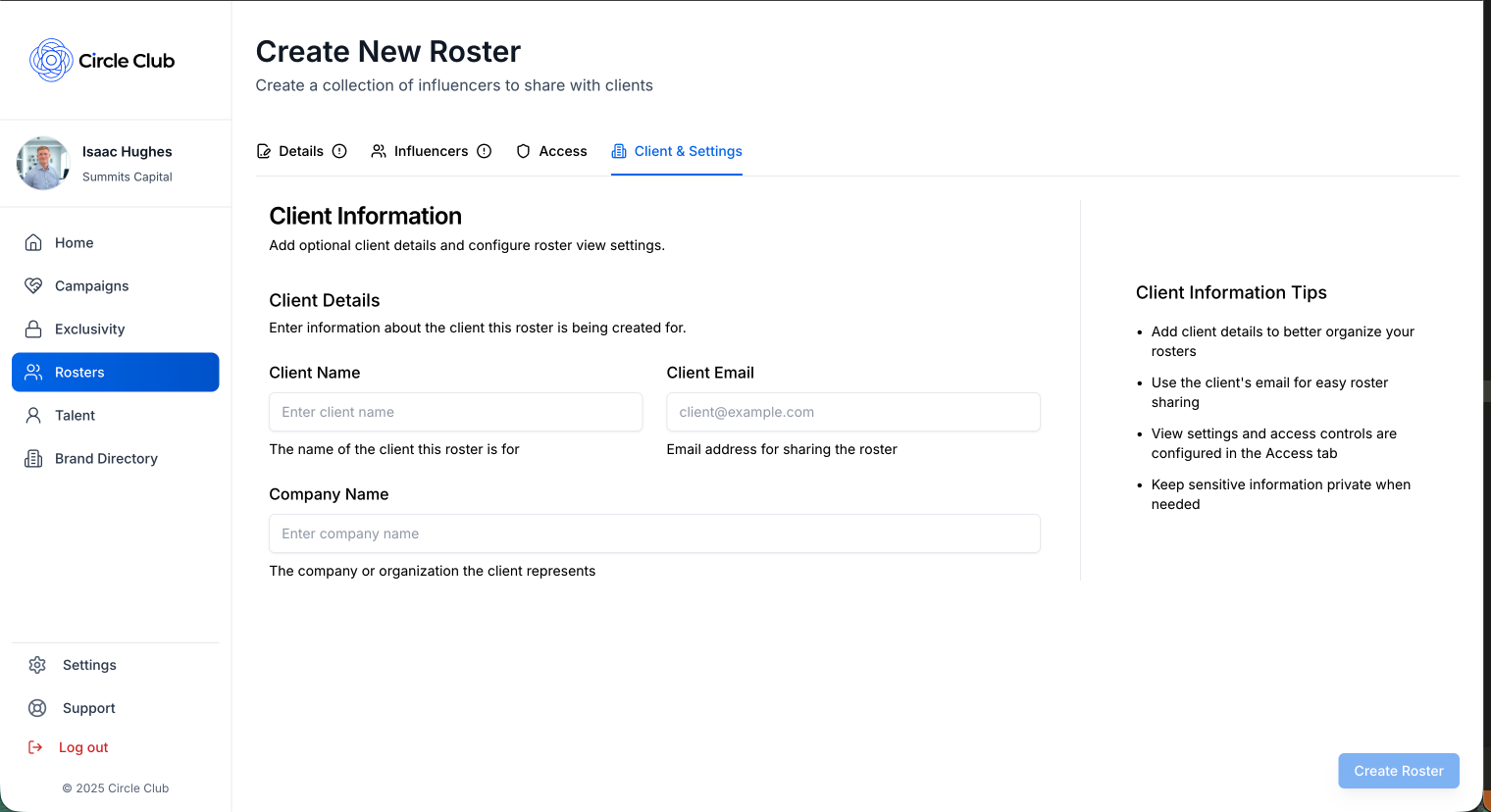Switch to the Details tab

301,151
